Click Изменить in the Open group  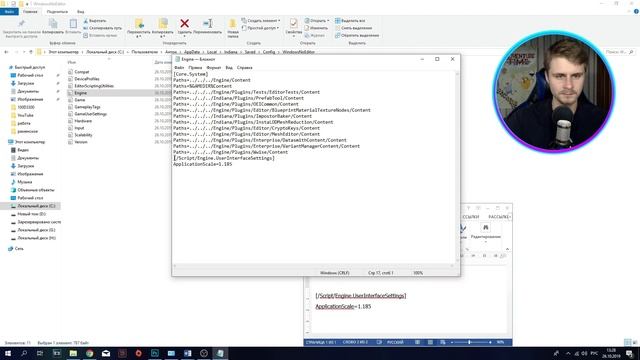pos(316,28)
